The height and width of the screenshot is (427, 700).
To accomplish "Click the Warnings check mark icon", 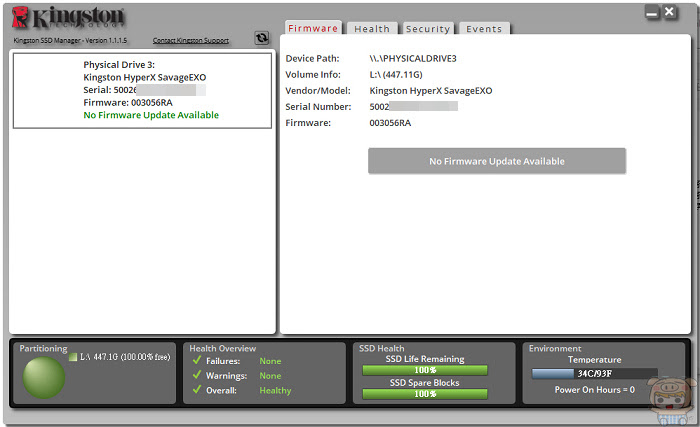I will pyautogui.click(x=197, y=375).
